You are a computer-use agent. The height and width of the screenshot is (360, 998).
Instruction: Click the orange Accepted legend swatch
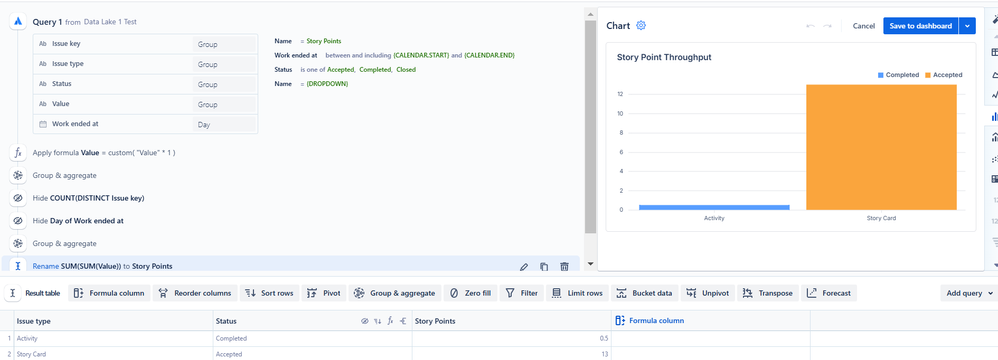(928, 75)
